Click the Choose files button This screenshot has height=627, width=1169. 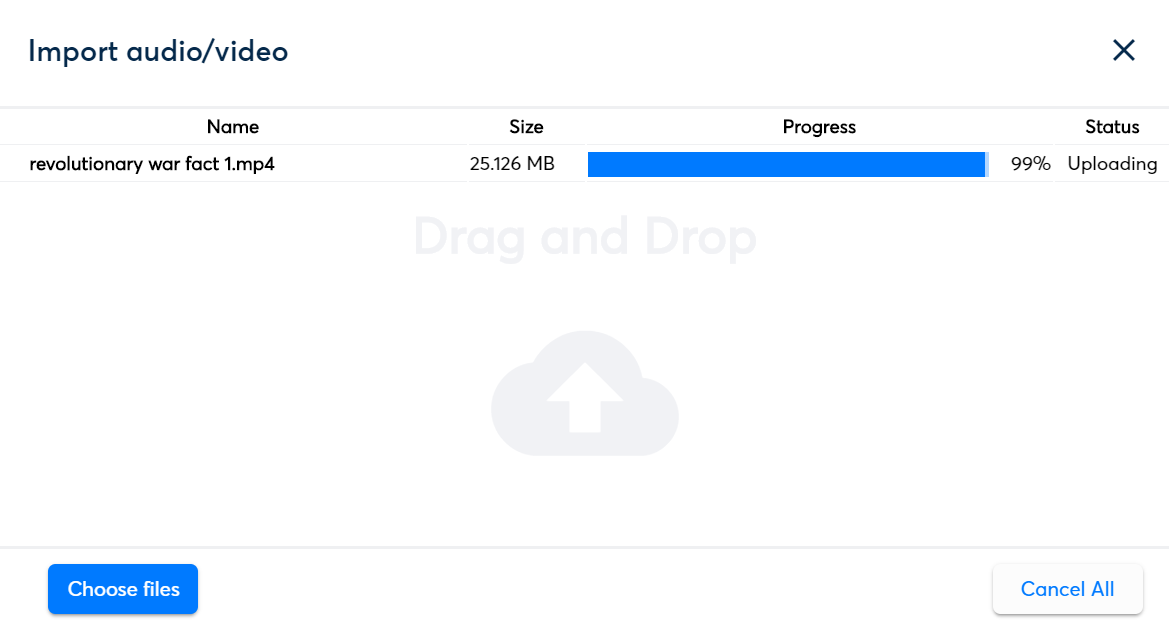pos(123,589)
